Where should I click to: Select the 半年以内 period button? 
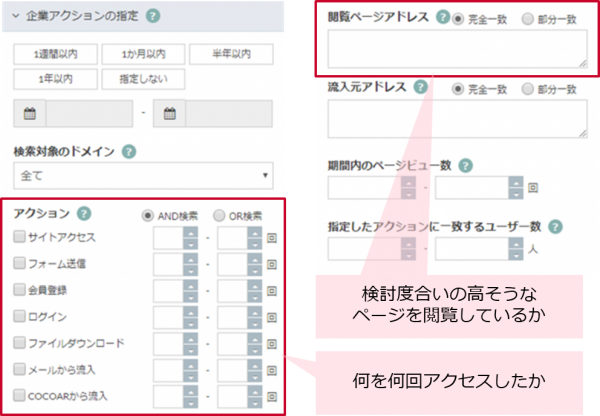231,54
